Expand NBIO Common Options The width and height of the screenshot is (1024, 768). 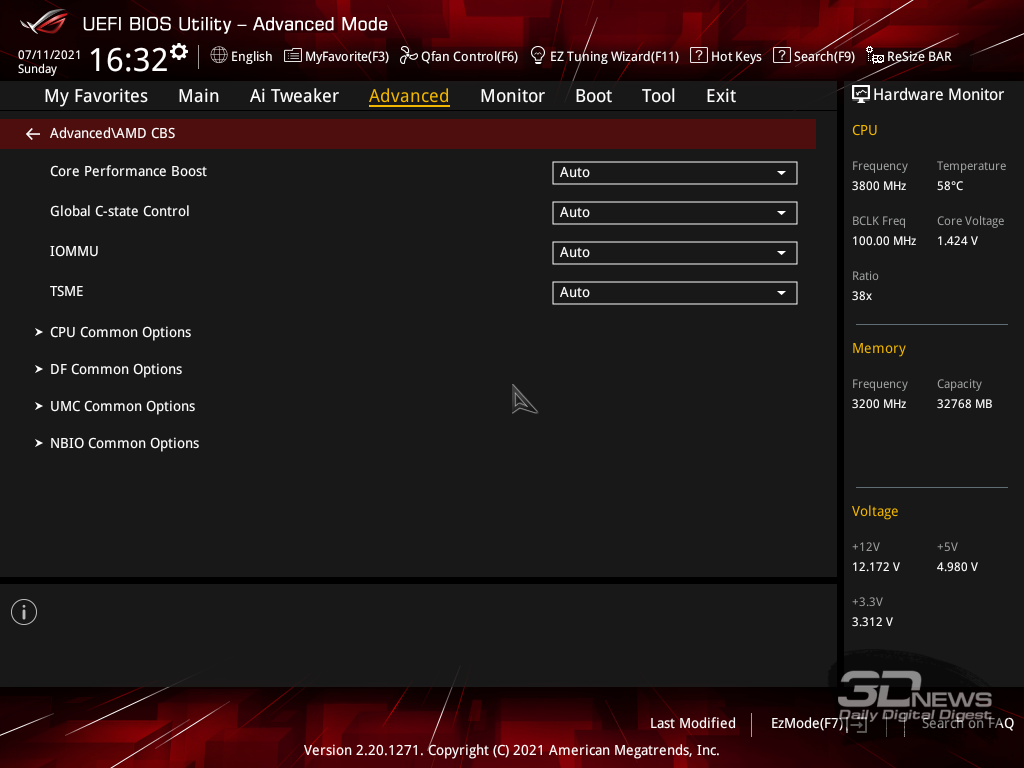click(x=124, y=443)
